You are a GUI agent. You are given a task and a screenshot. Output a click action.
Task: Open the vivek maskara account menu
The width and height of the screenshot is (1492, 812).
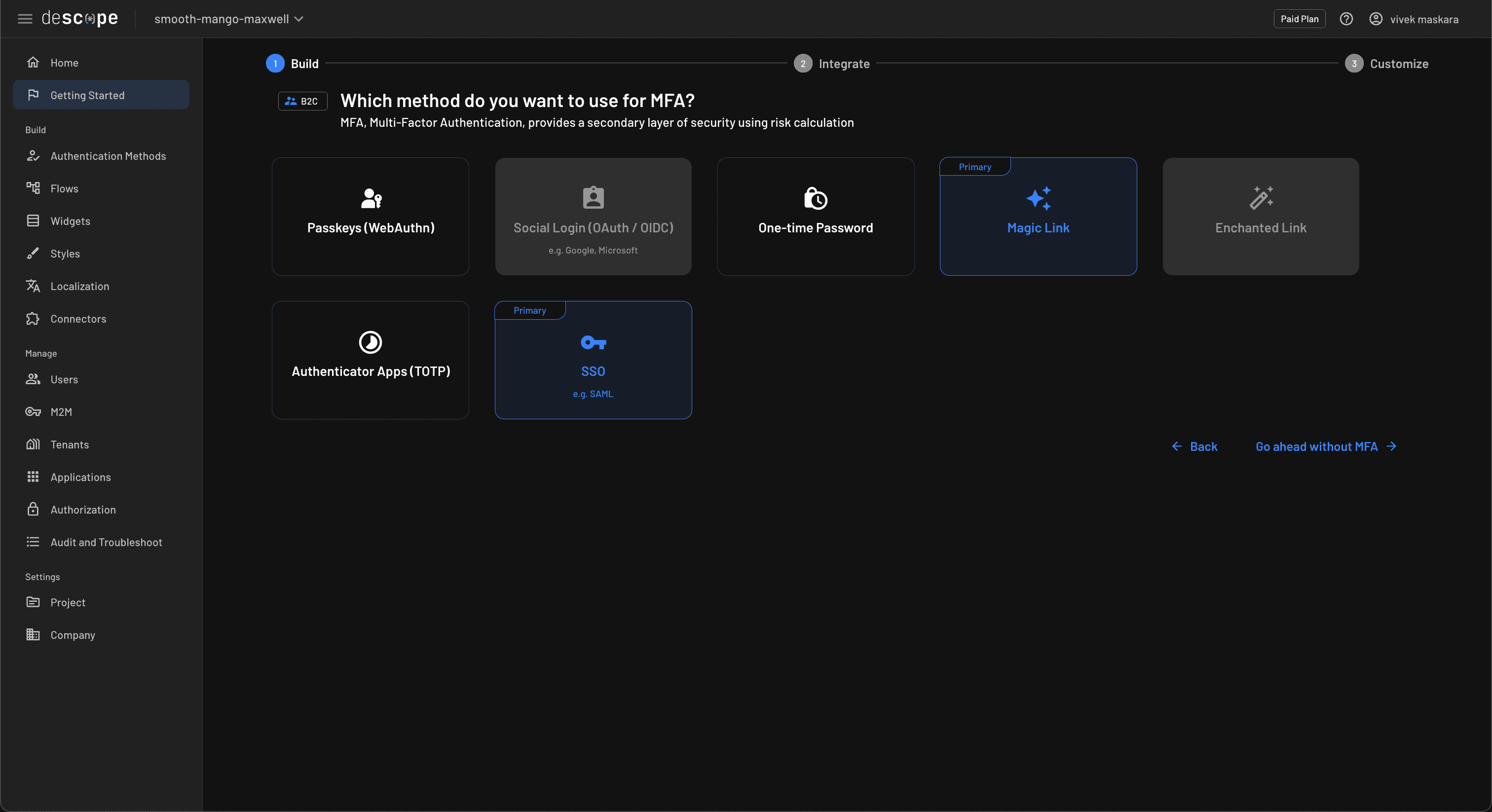[1423, 19]
